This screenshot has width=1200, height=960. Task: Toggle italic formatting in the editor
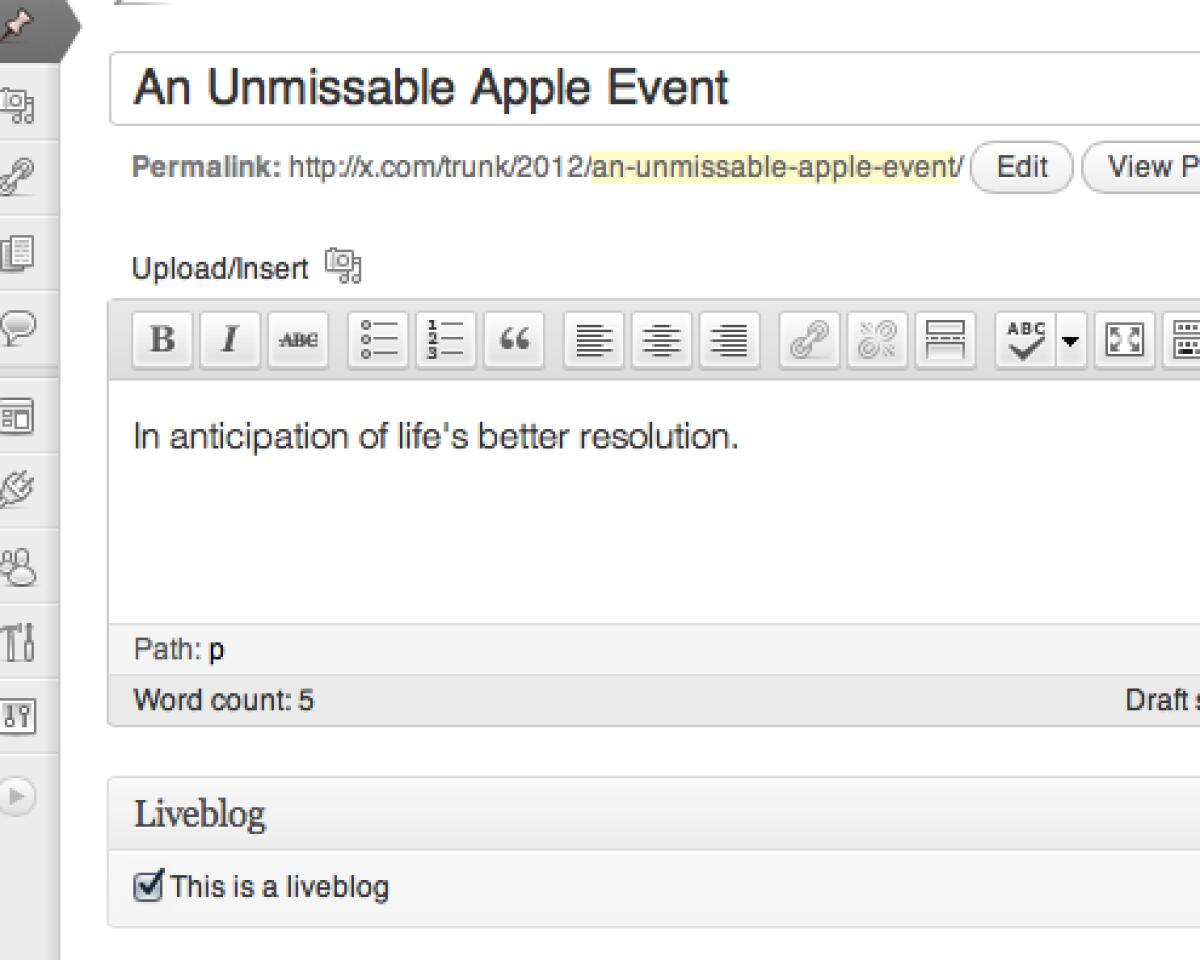[x=228, y=340]
